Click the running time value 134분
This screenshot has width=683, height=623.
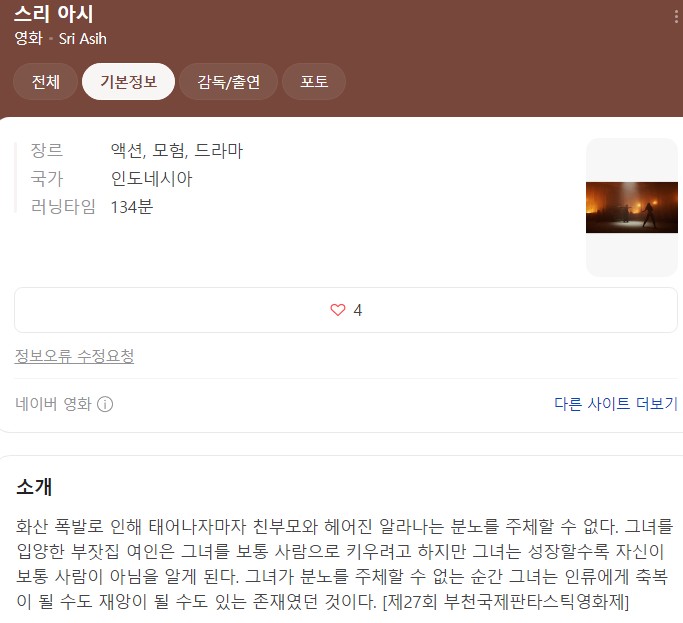click(132, 207)
